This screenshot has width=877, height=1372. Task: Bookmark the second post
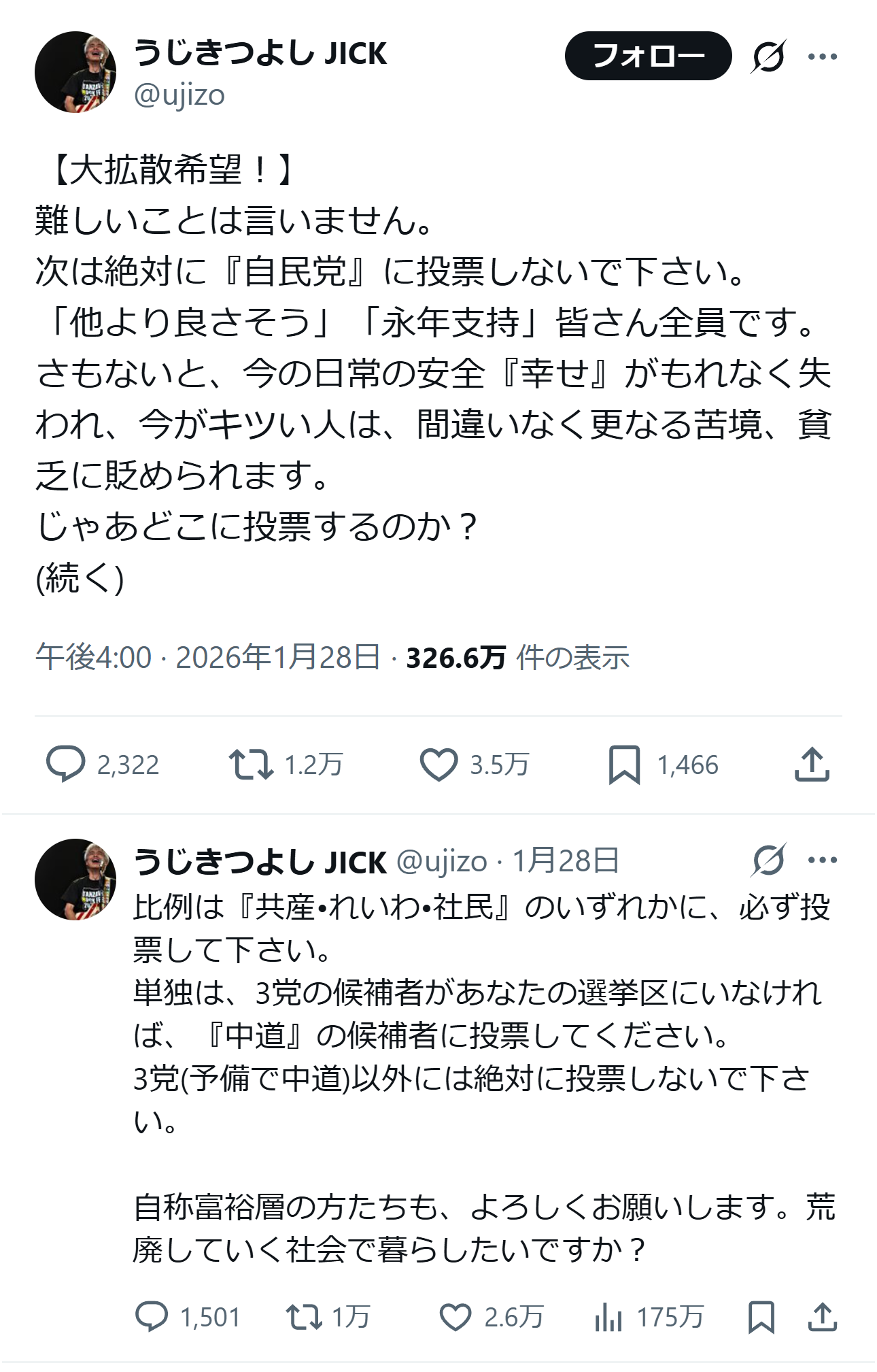761,1316
